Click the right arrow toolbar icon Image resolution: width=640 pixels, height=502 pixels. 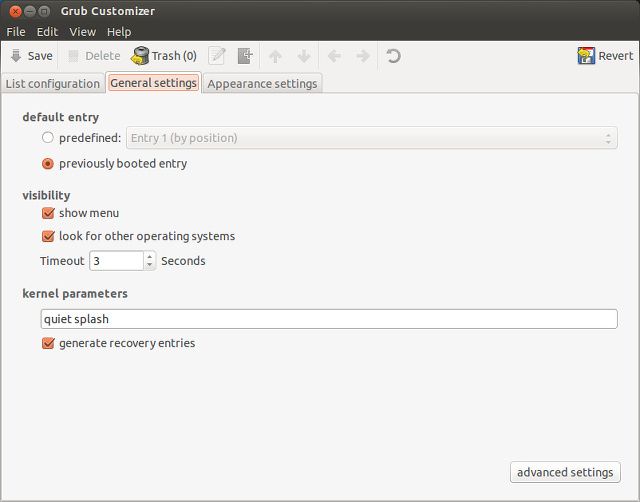click(363, 56)
